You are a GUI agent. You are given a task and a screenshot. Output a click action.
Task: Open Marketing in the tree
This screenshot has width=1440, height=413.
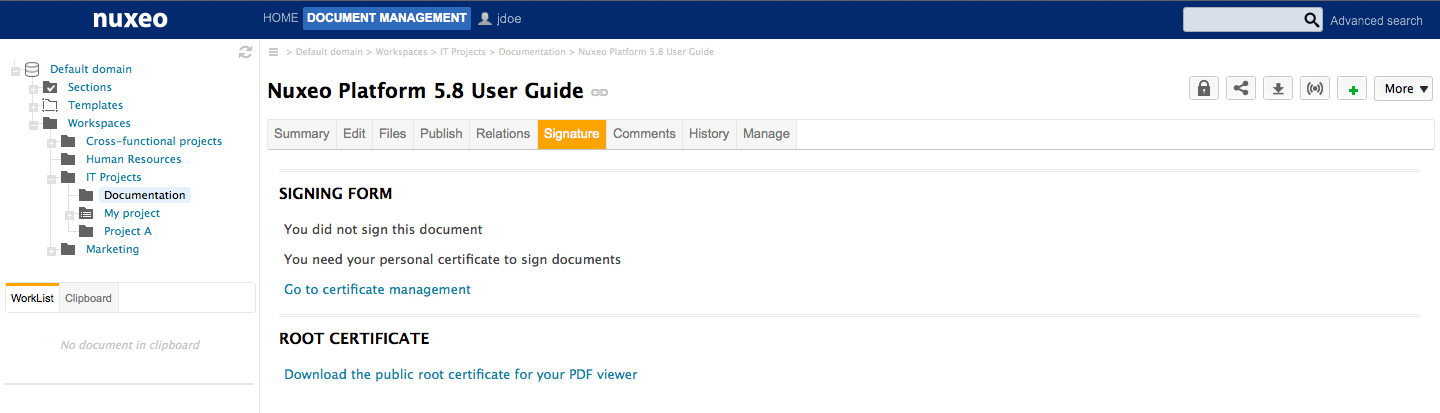pyautogui.click(x=112, y=249)
